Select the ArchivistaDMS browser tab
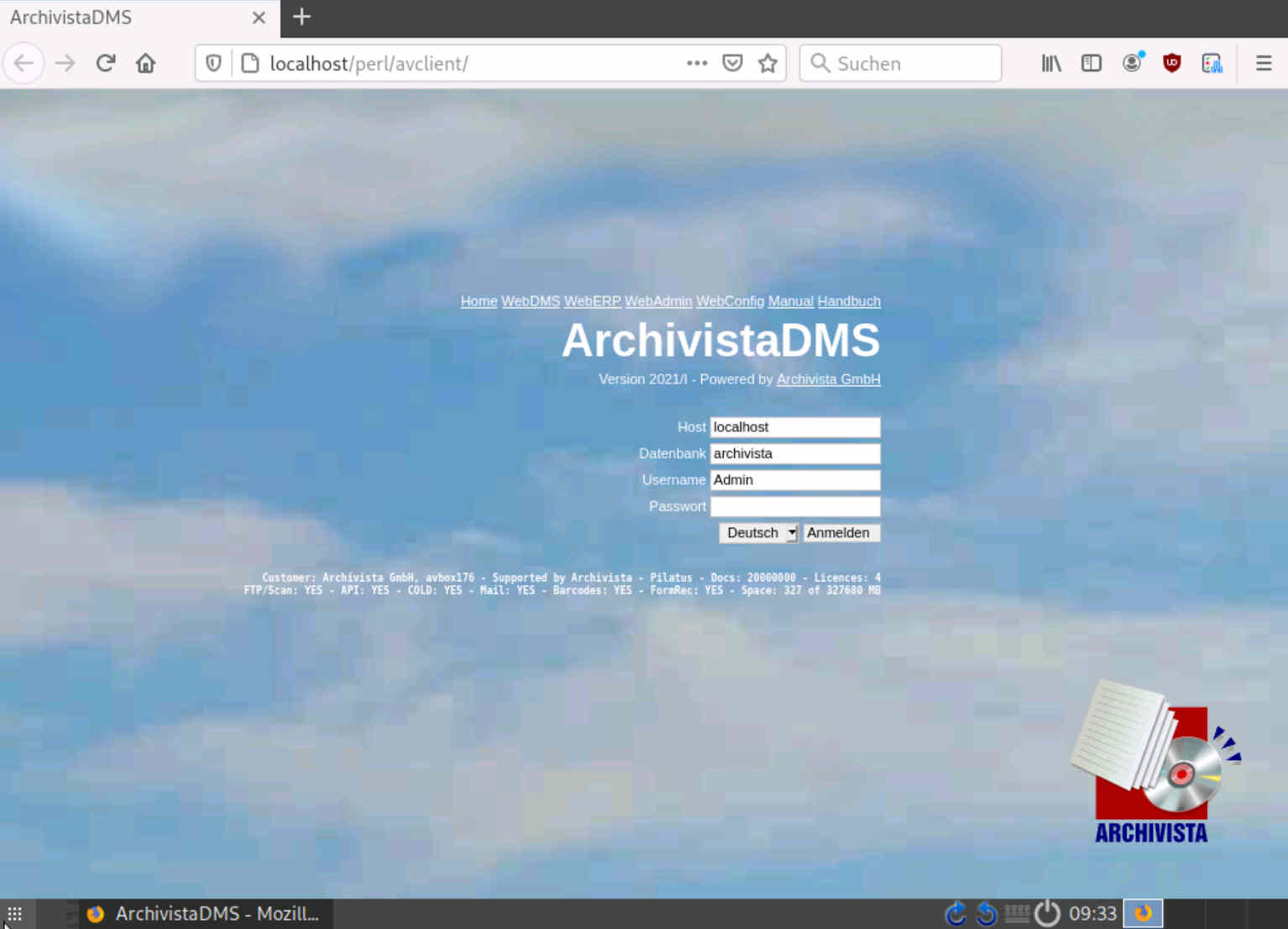Viewport: 1288px width, 929px height. click(140, 18)
